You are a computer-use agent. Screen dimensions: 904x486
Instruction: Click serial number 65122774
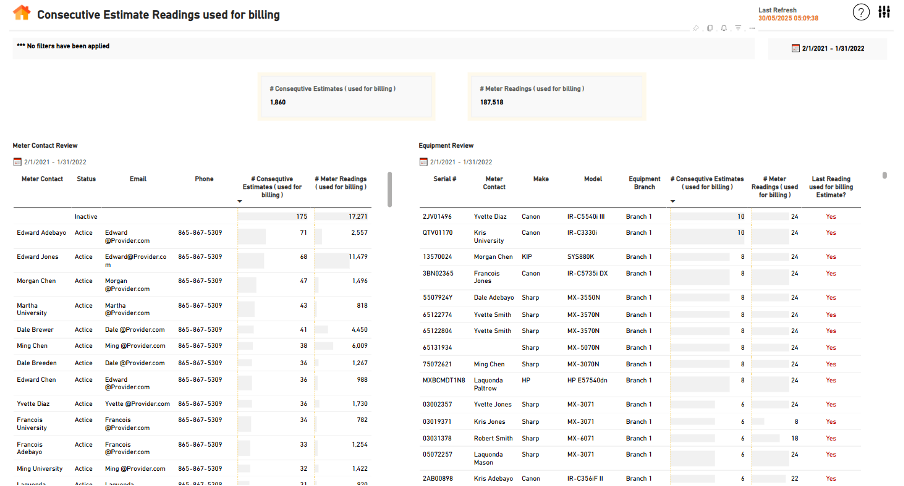(x=437, y=315)
